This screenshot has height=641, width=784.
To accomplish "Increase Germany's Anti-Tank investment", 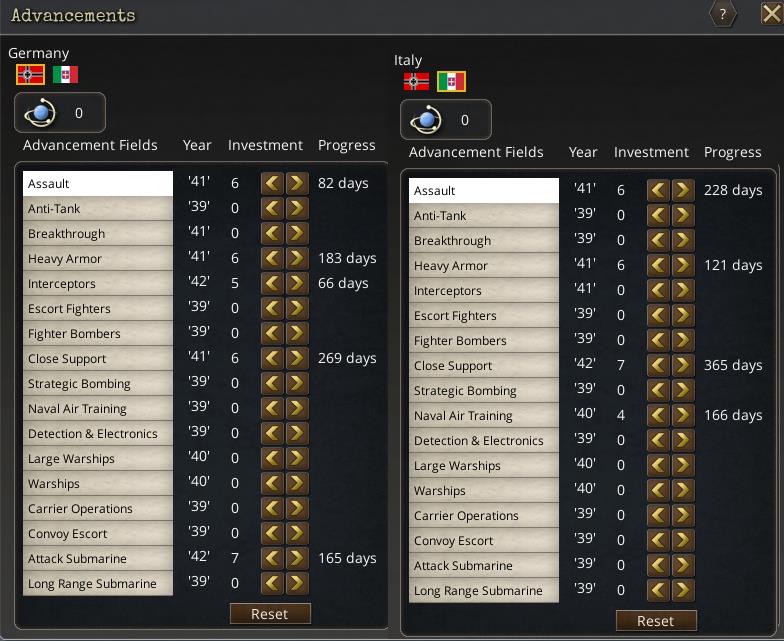I will [x=297, y=208].
